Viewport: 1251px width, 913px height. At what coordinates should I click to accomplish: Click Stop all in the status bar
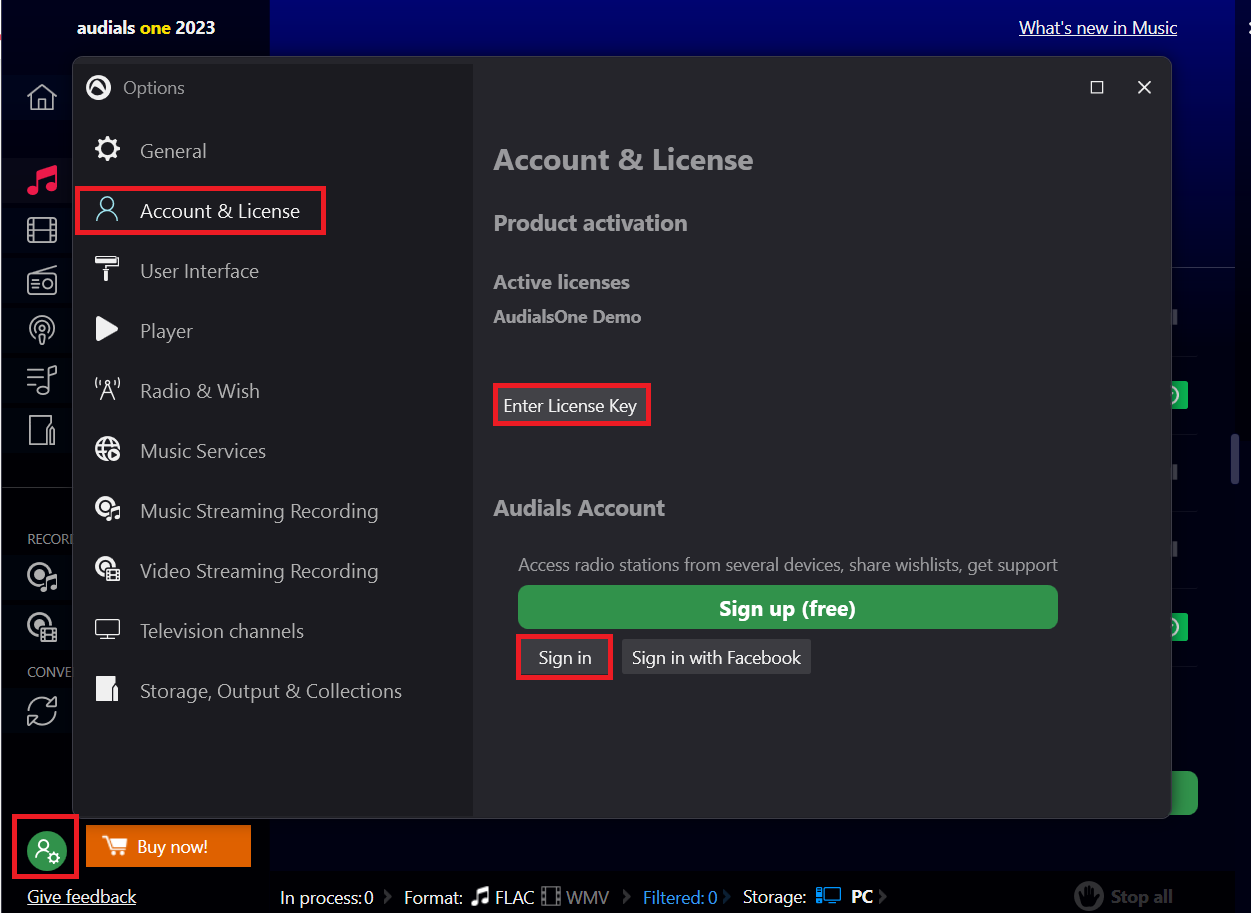1124,896
